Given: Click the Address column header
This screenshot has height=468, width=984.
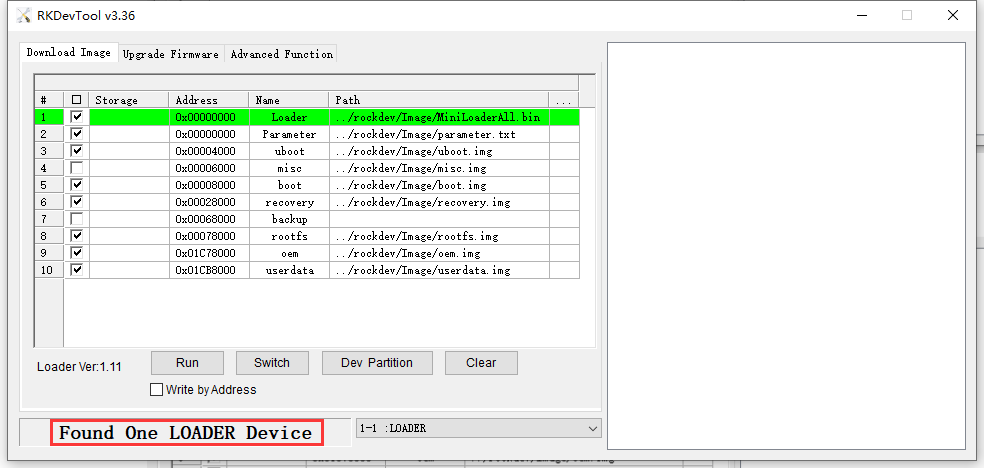Looking at the screenshot, I should [209, 100].
